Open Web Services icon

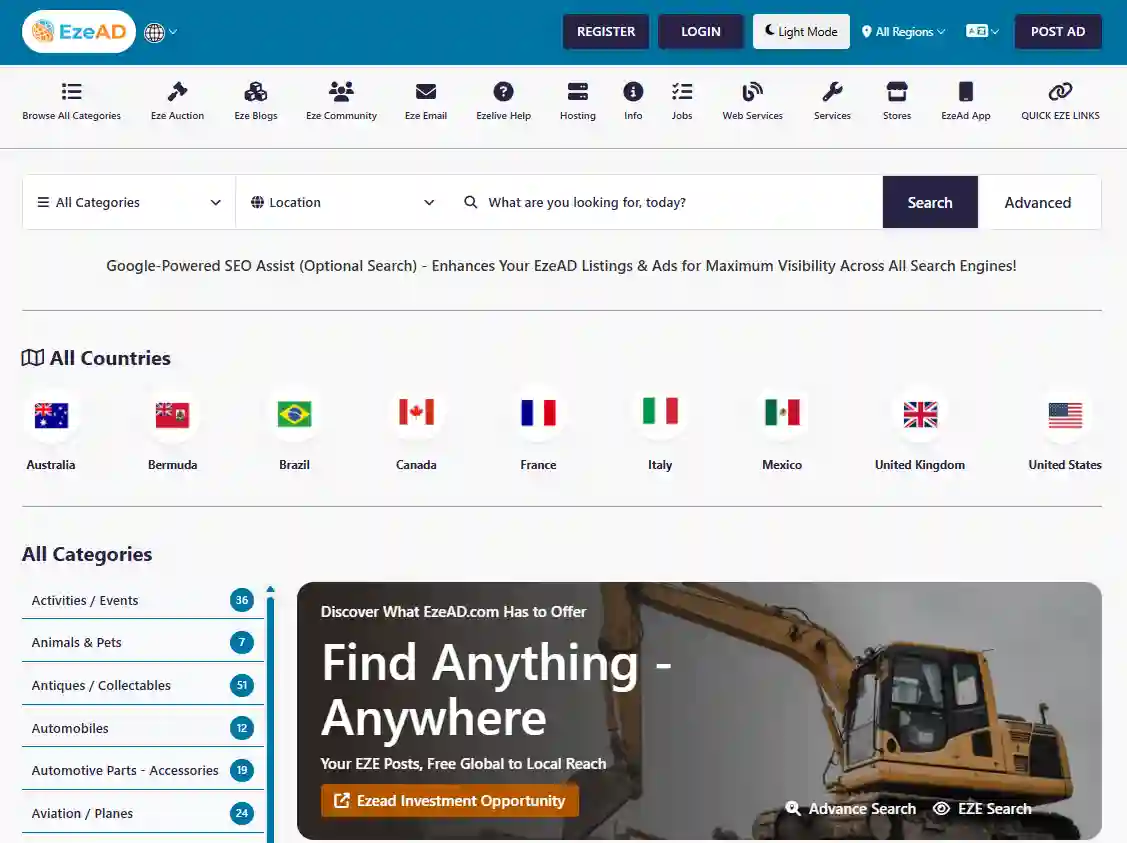point(752,92)
